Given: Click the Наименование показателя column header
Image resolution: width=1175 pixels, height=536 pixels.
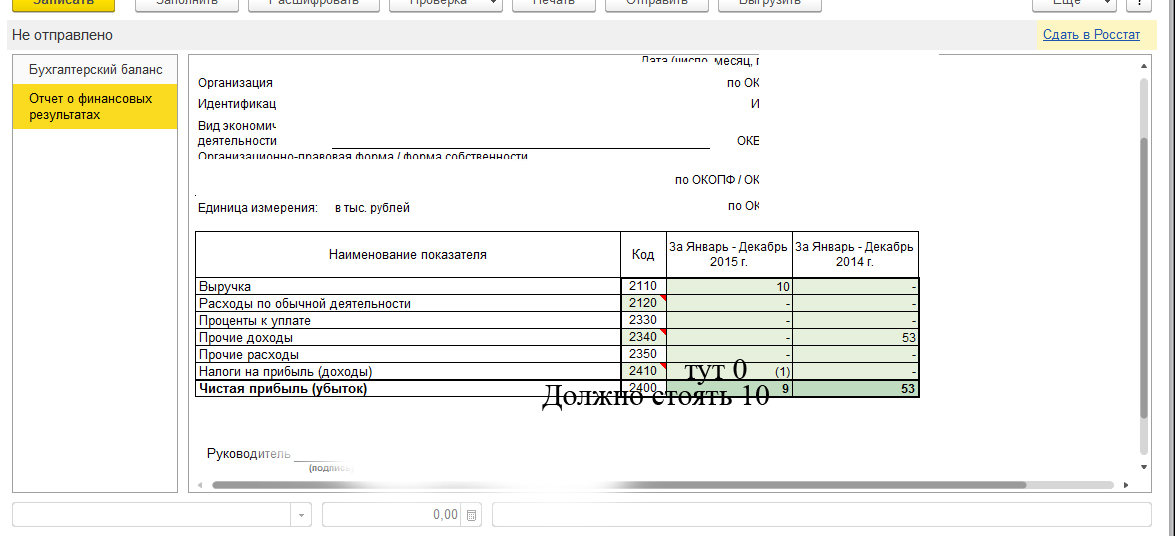Looking at the screenshot, I should tap(408, 255).
